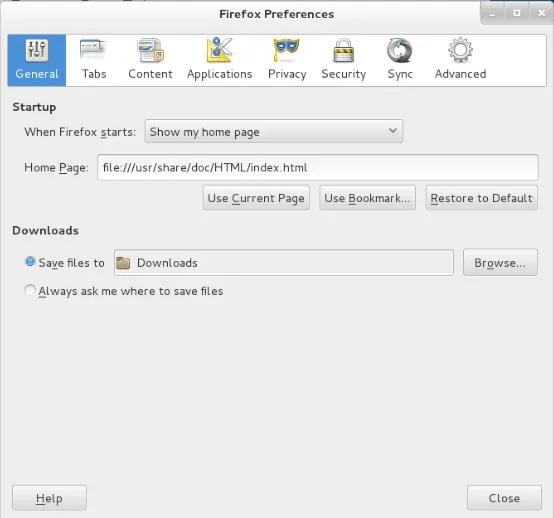This screenshot has width=554, height=518.
Task: Close the preferences with the Close button
Action: (x=504, y=498)
